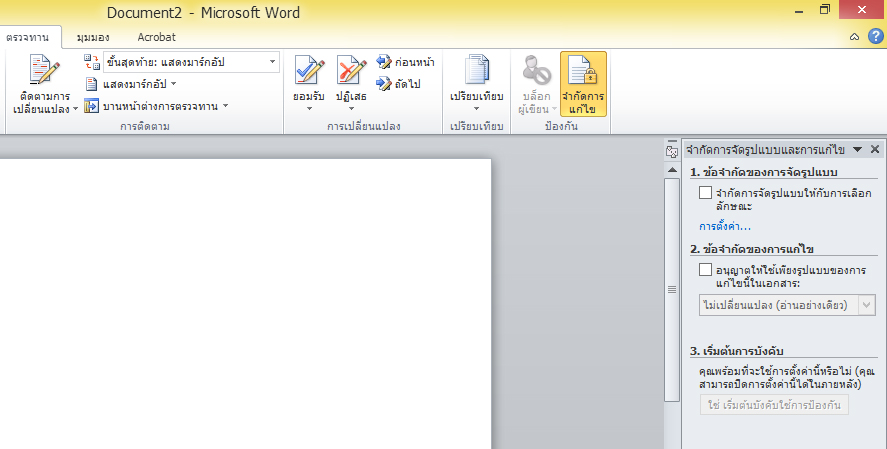Open the ไม่เปลี่ยนแปลง (อ่านอย่างเดียว) dropdown
The height and width of the screenshot is (449, 887).
(787, 305)
